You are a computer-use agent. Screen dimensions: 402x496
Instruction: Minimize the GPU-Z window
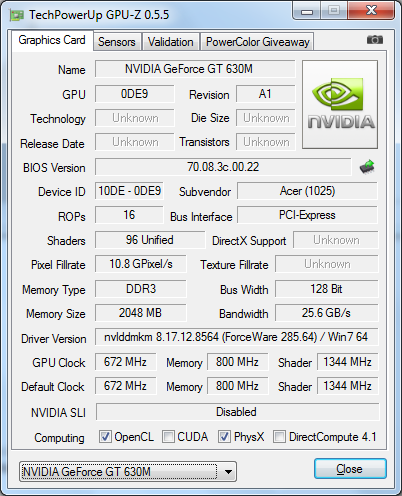click(x=307, y=11)
